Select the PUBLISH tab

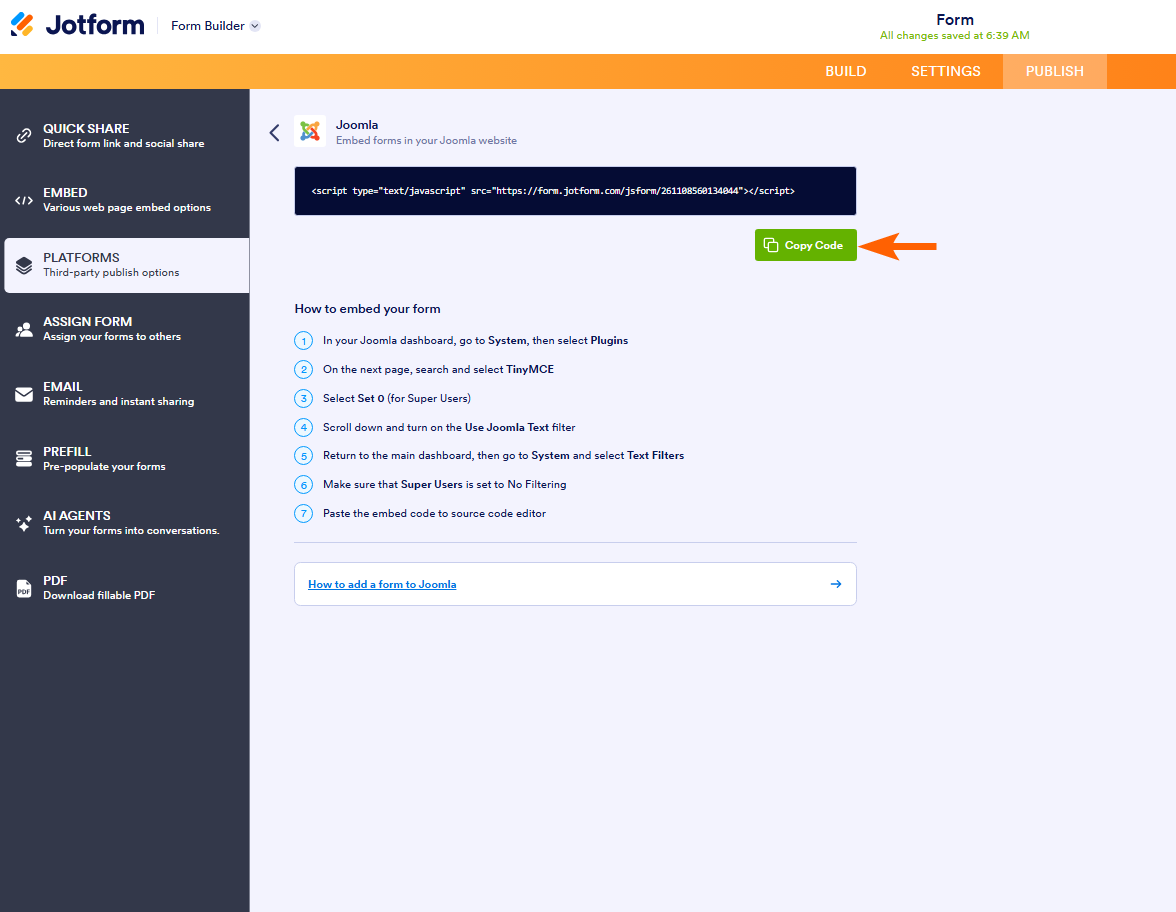[x=1054, y=71]
